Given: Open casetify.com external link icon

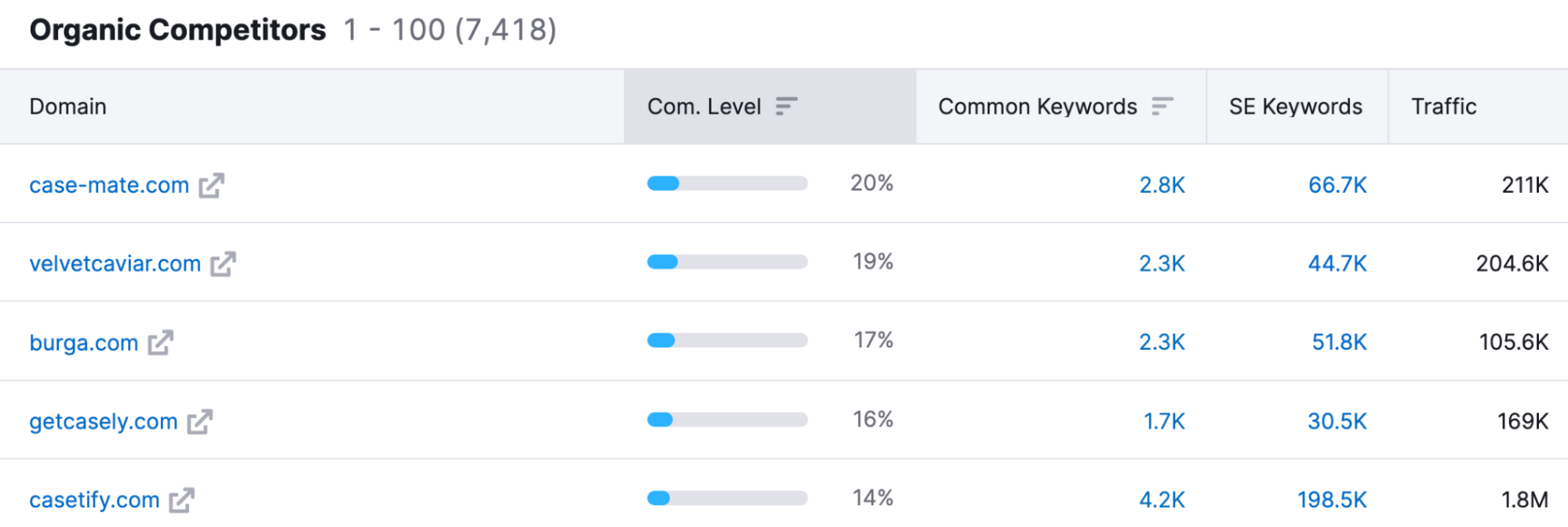Looking at the screenshot, I should [x=181, y=500].
